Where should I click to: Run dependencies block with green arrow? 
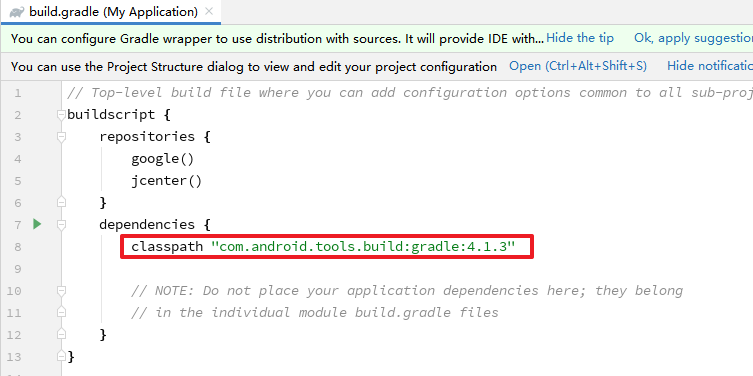click(x=37, y=224)
